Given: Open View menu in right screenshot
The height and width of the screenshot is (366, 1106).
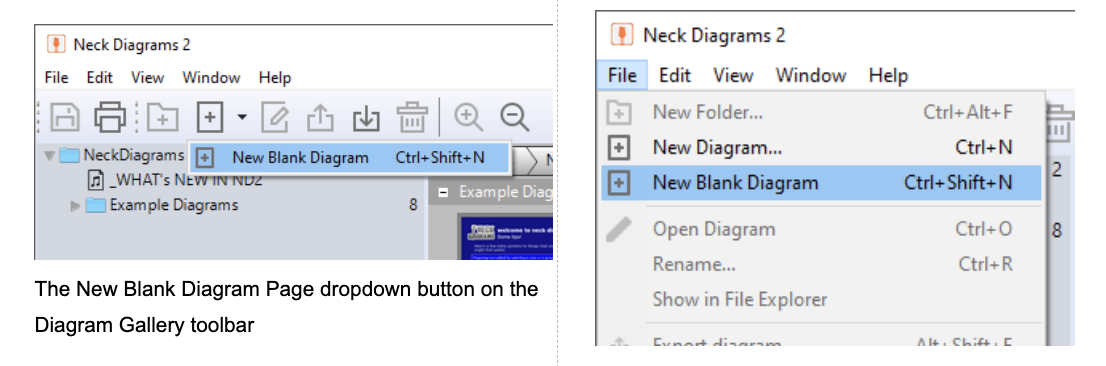Looking at the screenshot, I should 734,75.
